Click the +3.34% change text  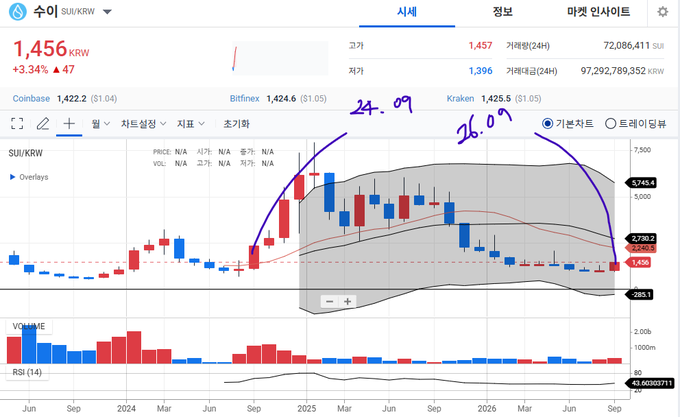(x=30, y=69)
